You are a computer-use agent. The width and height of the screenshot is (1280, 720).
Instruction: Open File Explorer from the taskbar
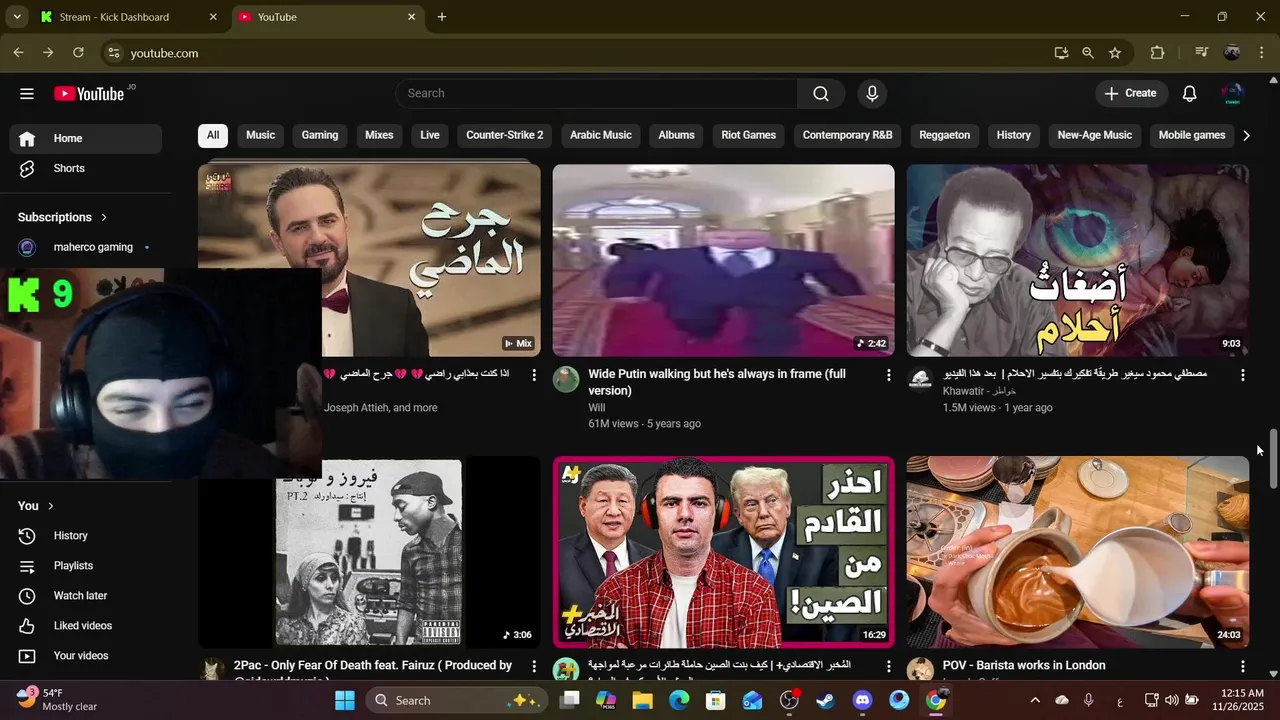[x=642, y=700]
